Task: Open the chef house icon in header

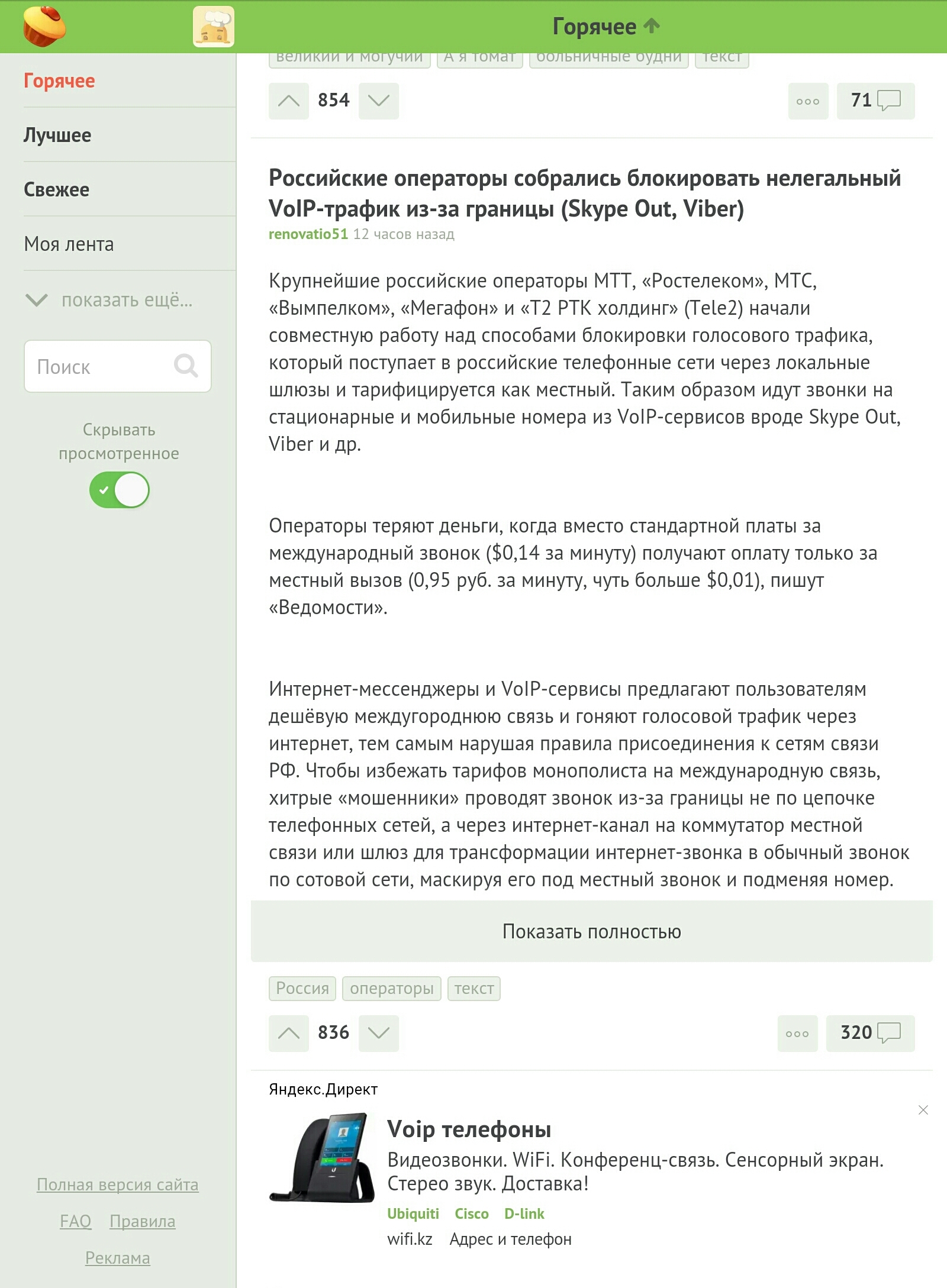Action: (x=214, y=27)
